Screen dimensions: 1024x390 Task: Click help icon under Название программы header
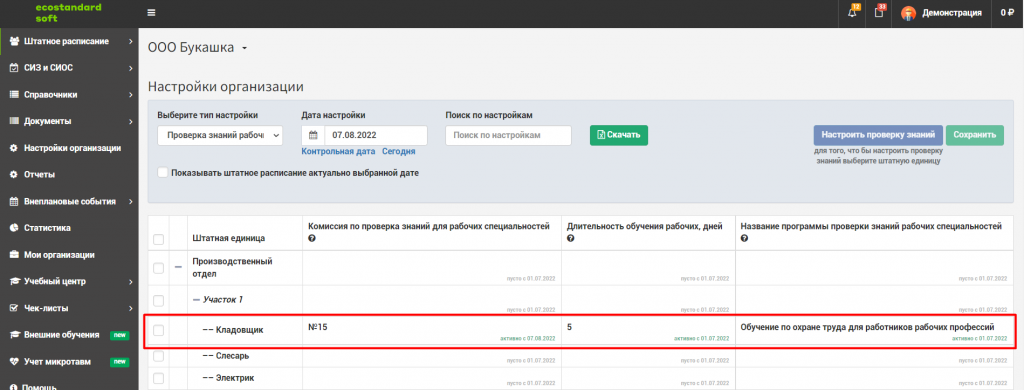744,238
